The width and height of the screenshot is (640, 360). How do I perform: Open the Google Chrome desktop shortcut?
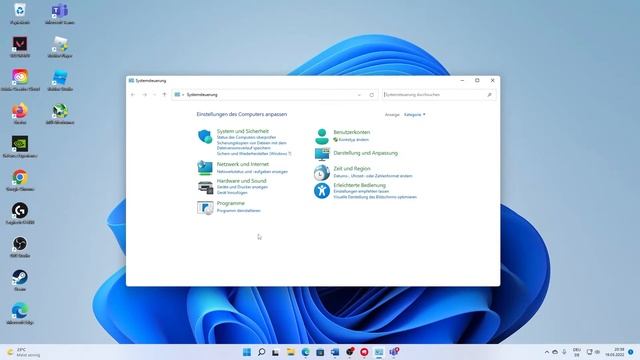[20, 180]
